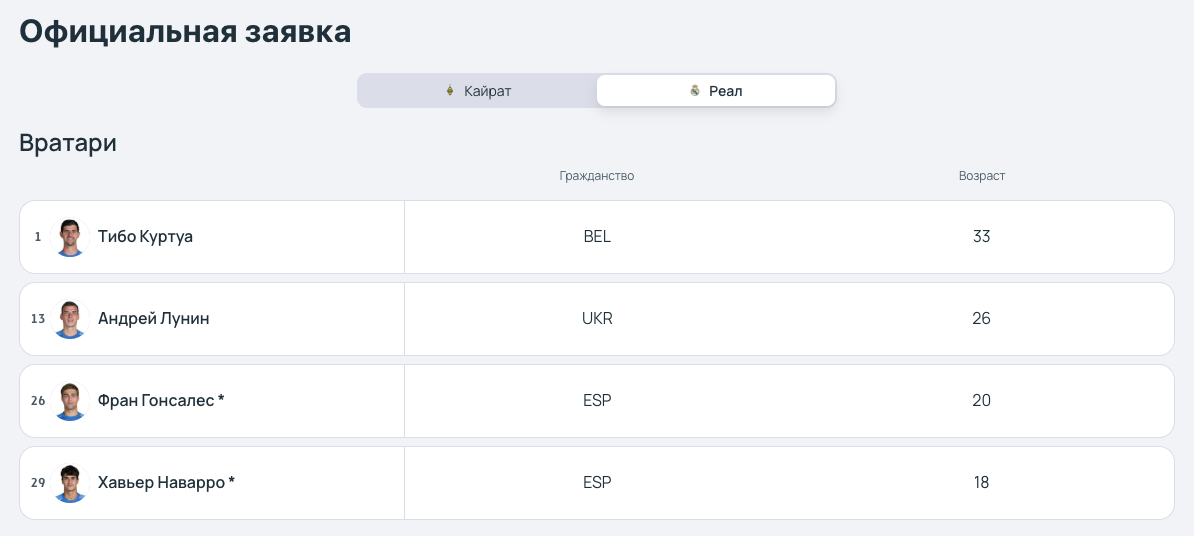Click the Кайрат club crest icon

pyautogui.click(x=449, y=91)
